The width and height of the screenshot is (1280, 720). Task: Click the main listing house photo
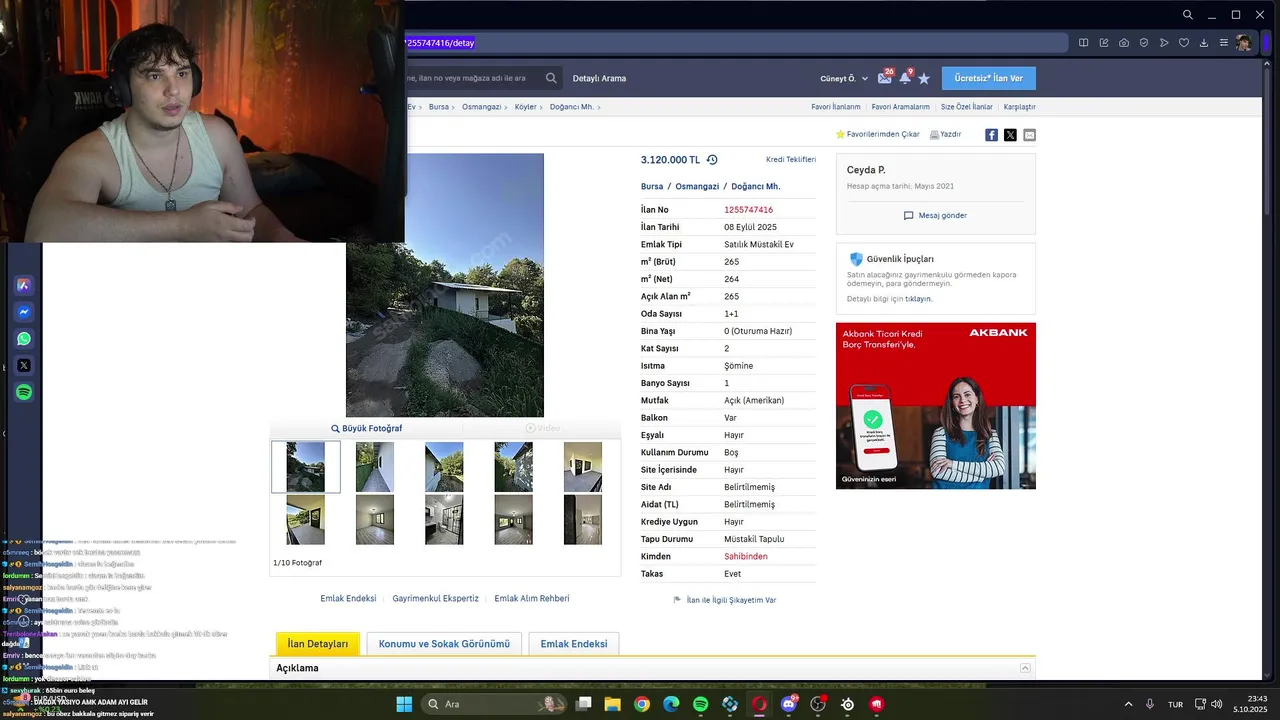click(x=445, y=285)
